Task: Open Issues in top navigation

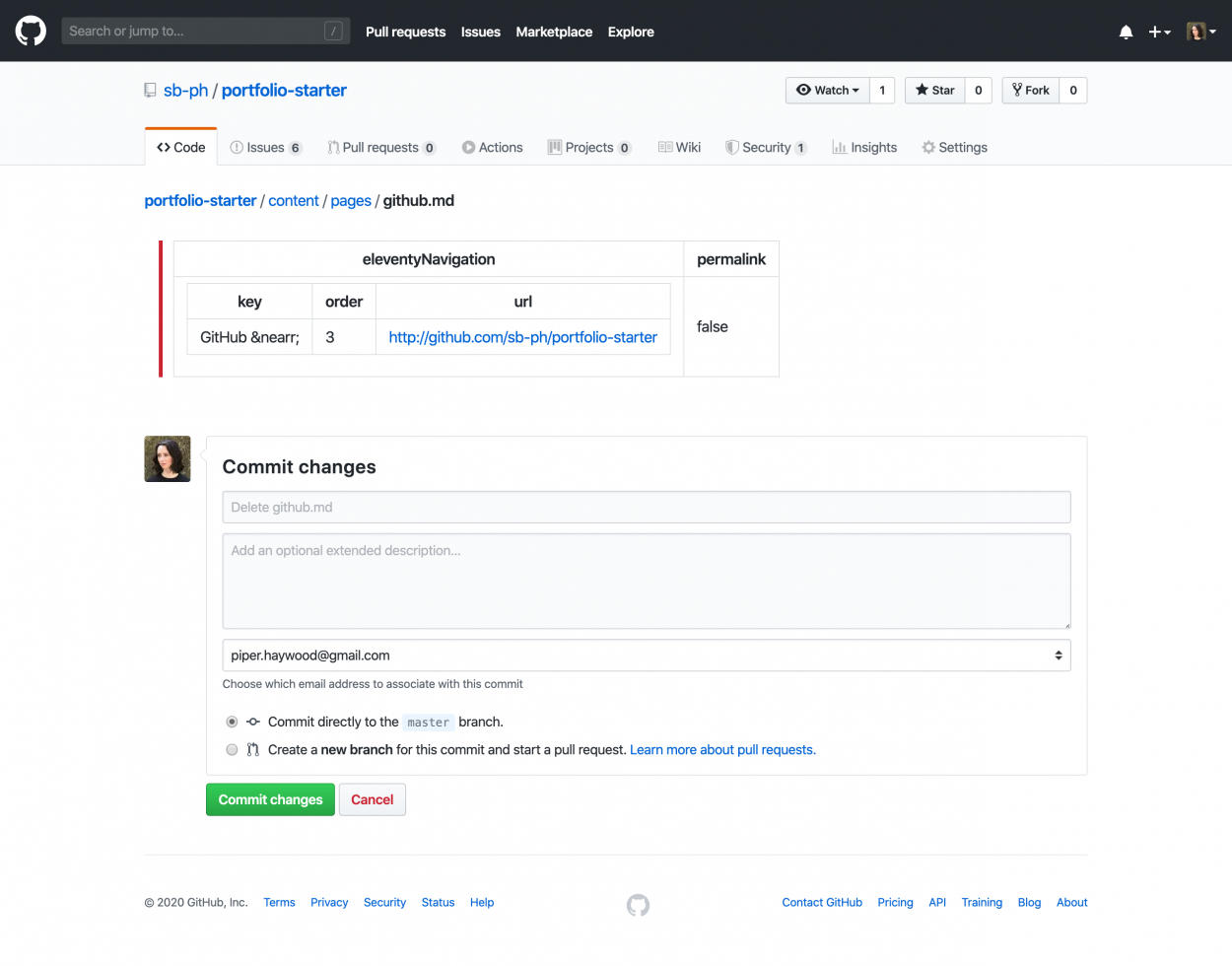Action: [481, 32]
